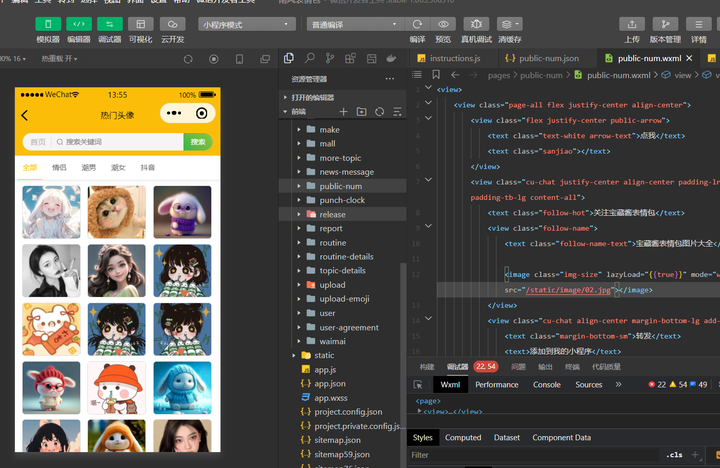Click the green 搜索 button in simulator

pos(199,142)
